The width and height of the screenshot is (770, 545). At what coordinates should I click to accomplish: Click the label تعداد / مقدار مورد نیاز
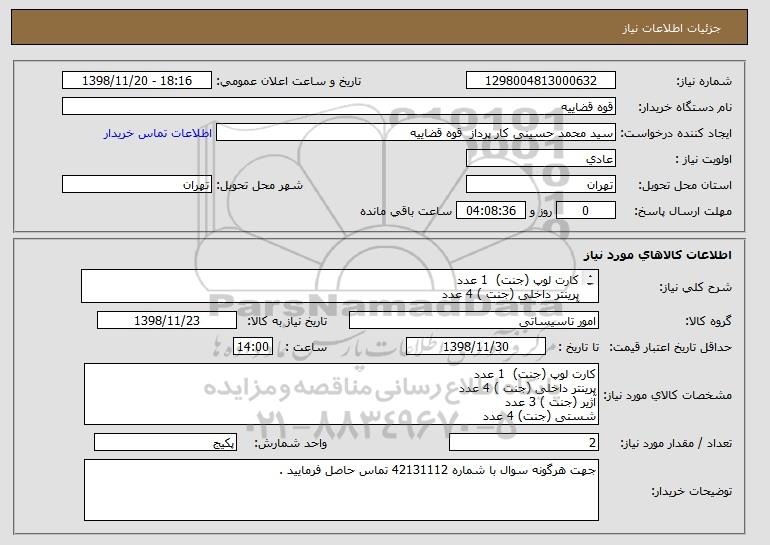click(676, 443)
